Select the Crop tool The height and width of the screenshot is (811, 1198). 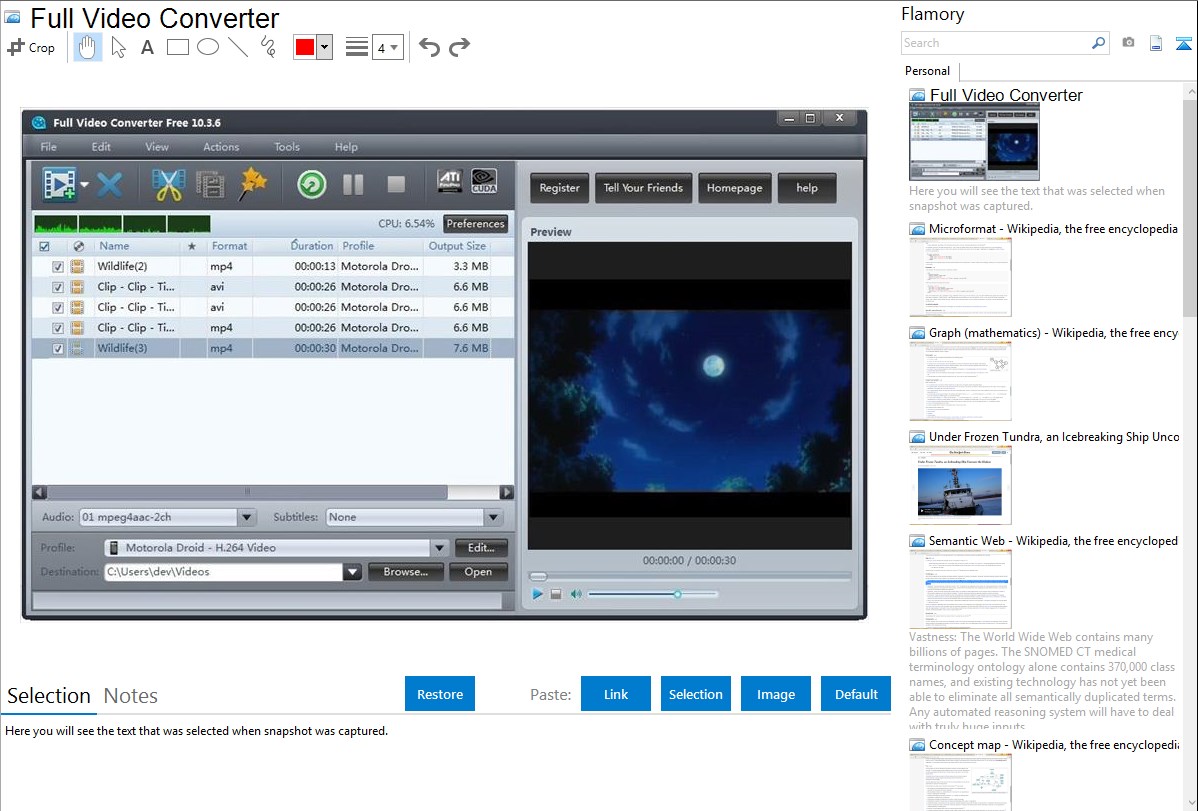31,47
